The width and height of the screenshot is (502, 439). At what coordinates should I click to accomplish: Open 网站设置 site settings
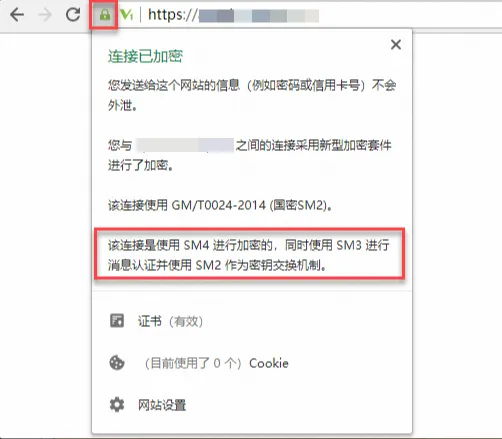click(162, 405)
